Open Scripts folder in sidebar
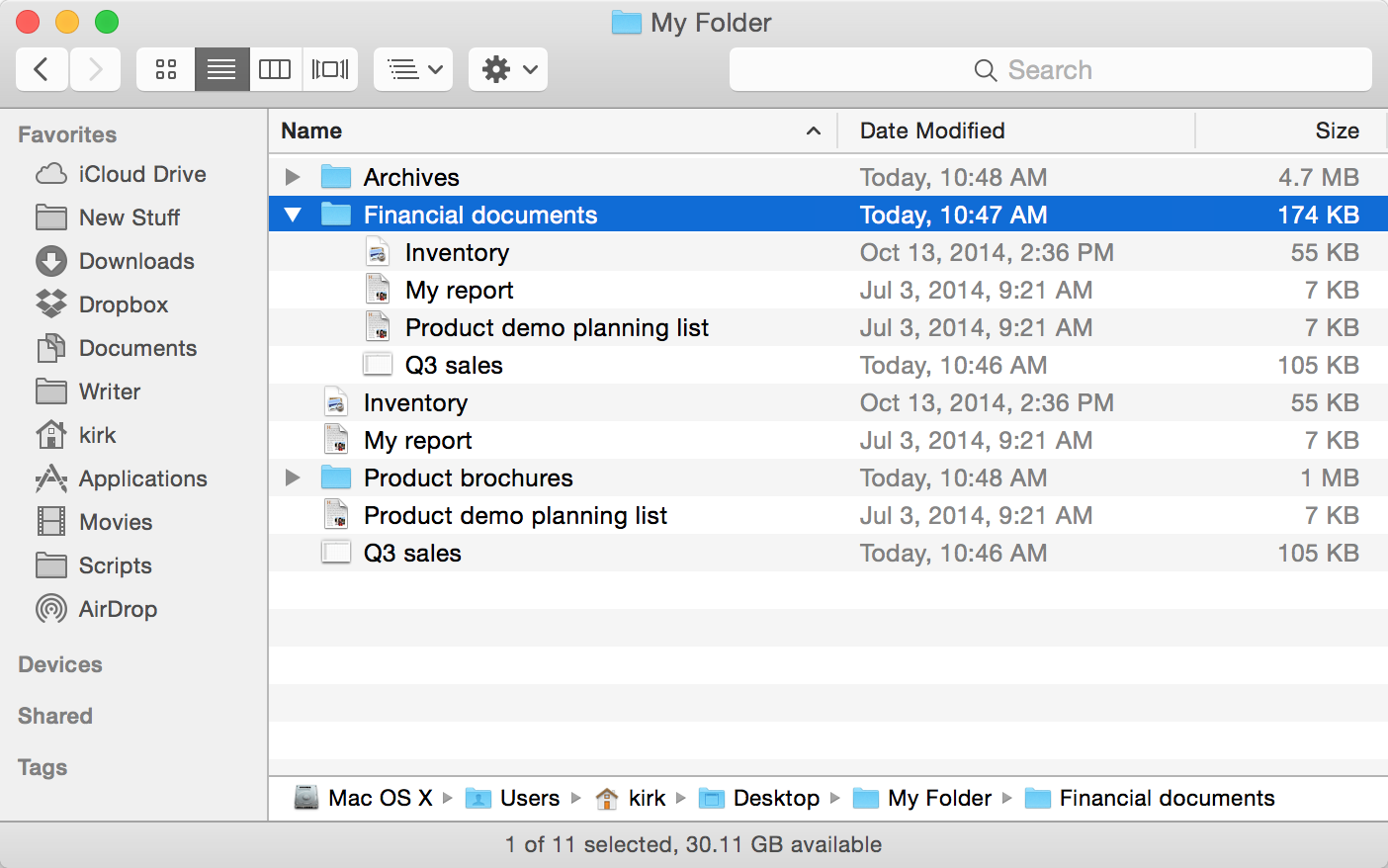This screenshot has width=1388, height=868. [x=94, y=565]
